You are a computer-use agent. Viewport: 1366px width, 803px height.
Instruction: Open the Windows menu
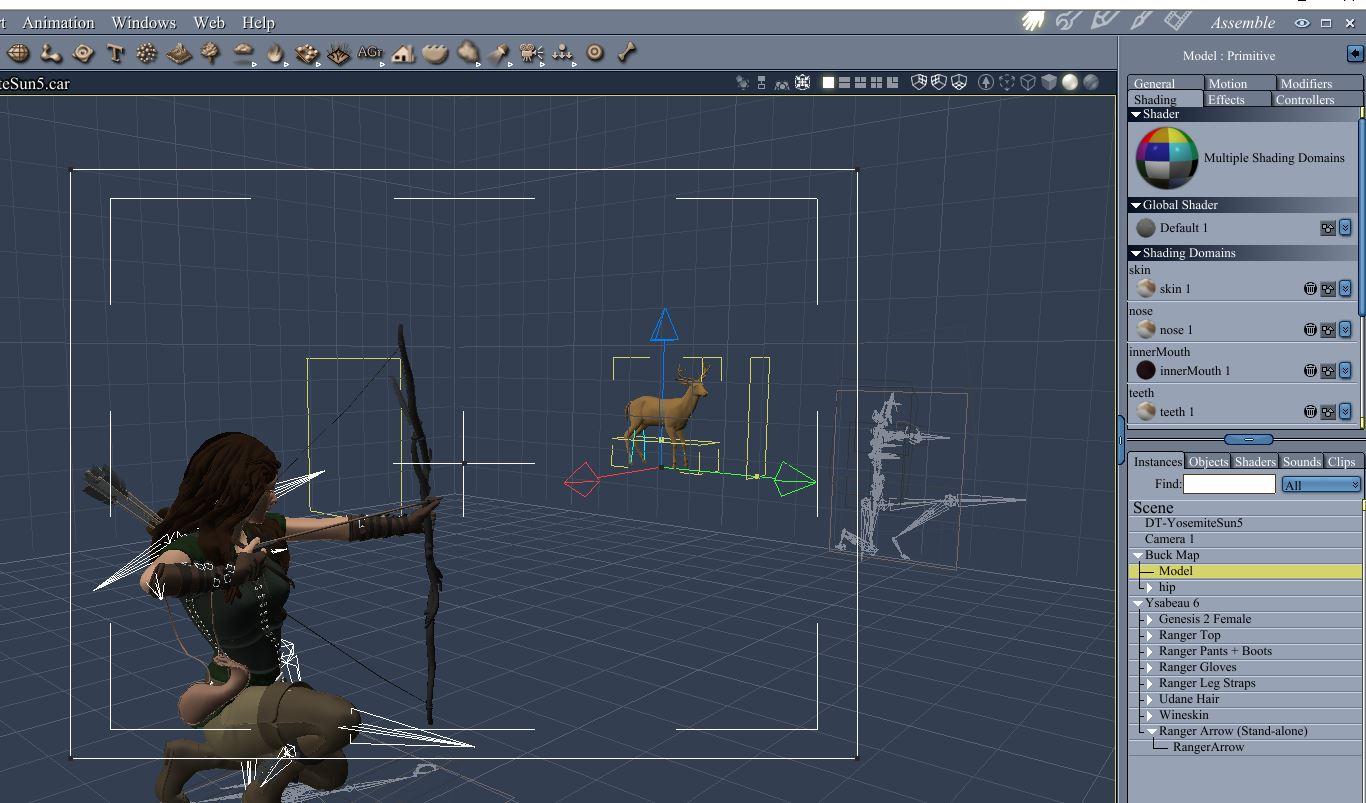click(143, 22)
